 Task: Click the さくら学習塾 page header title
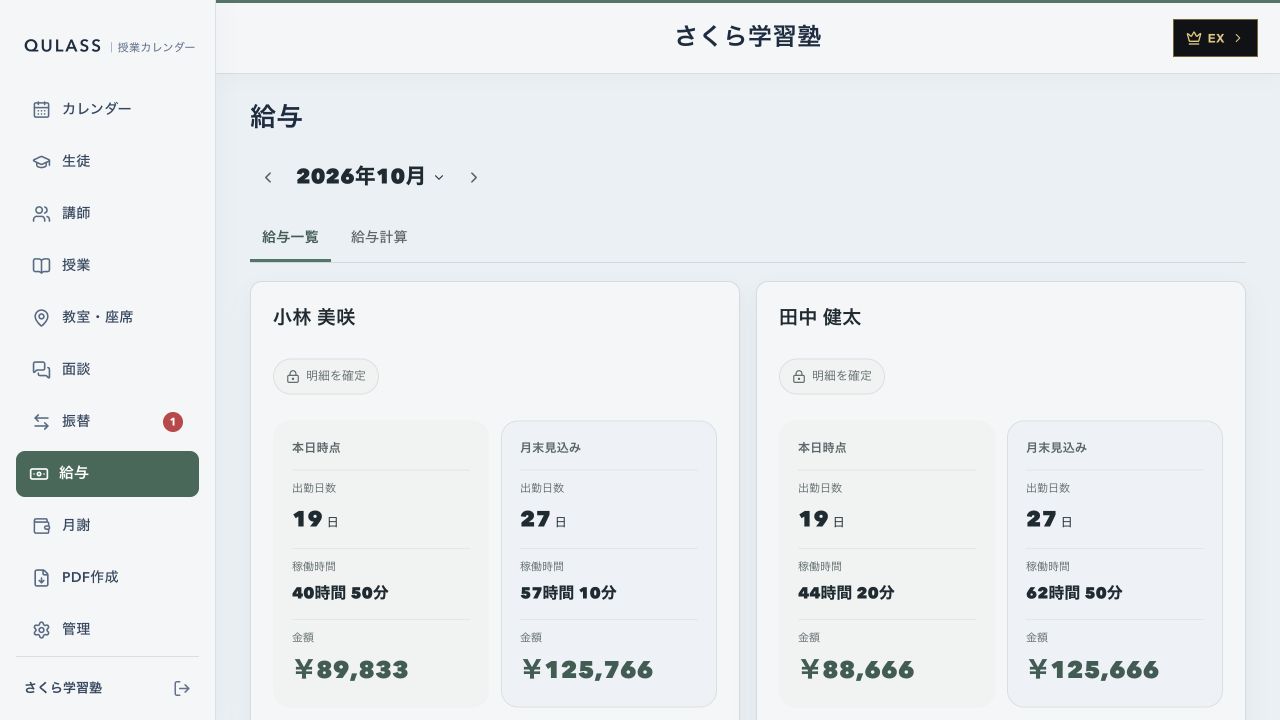point(748,36)
